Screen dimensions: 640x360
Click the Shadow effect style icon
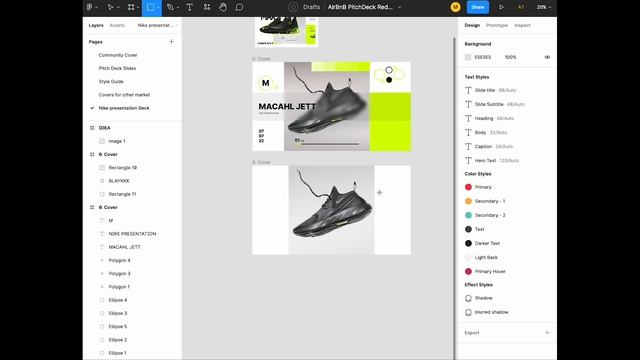click(468, 298)
